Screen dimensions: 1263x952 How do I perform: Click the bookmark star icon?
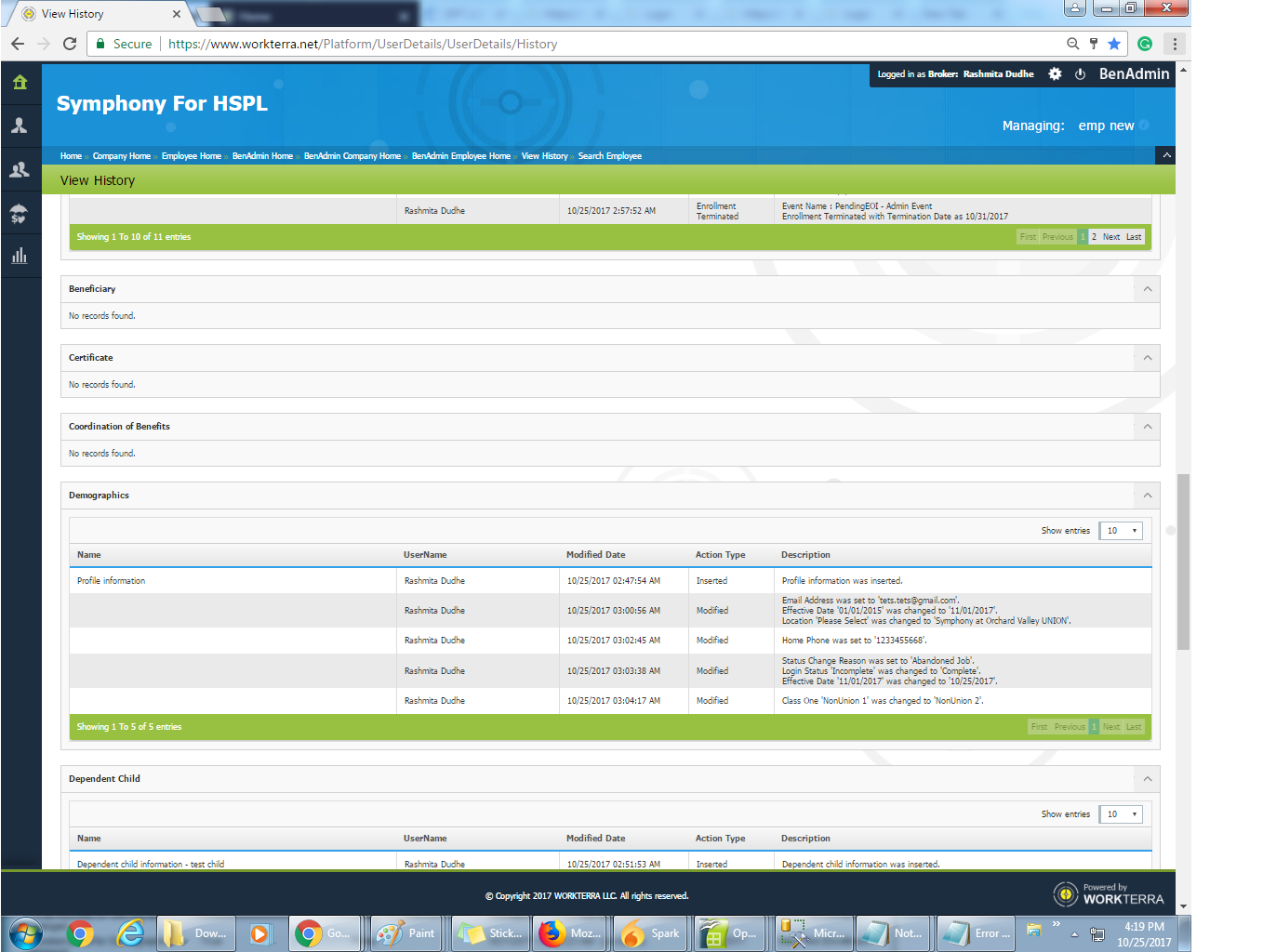(1114, 44)
